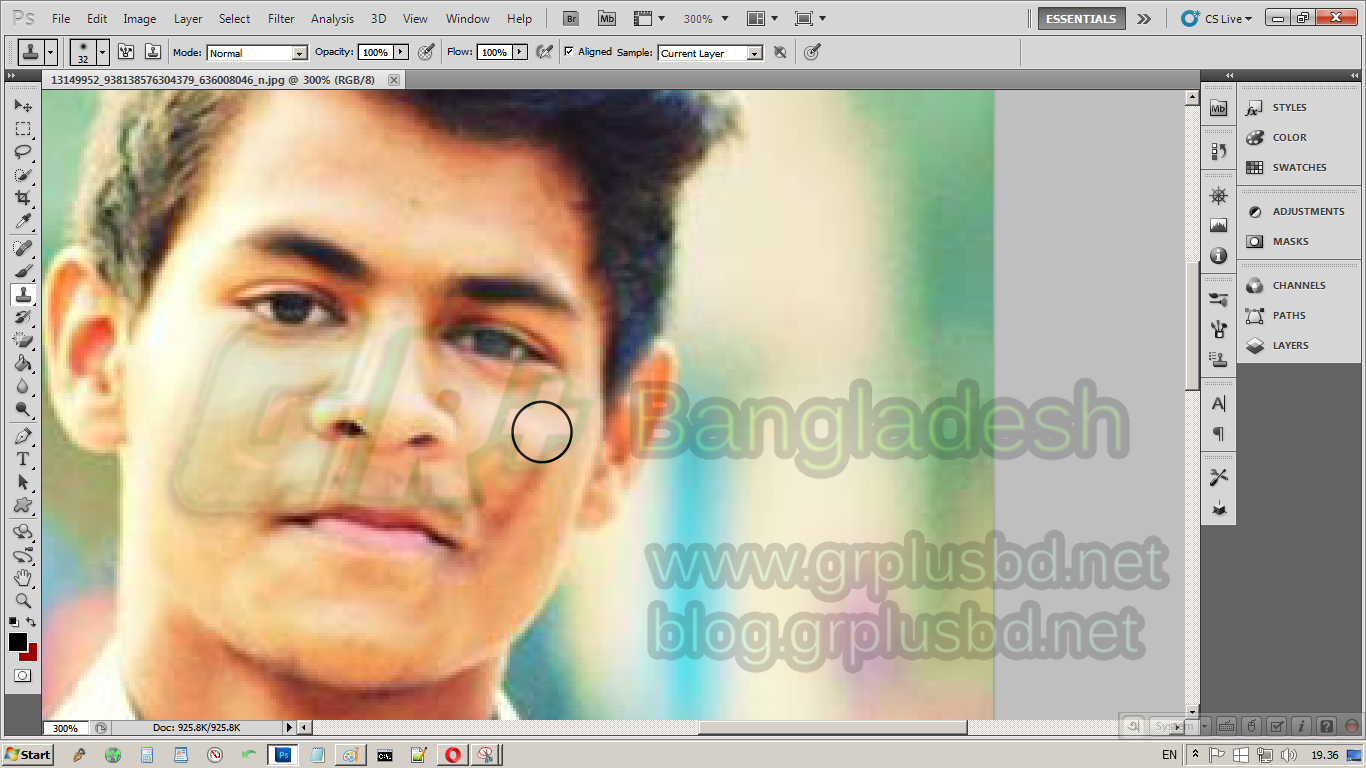Click the Windows Start button
This screenshot has width=1366, height=768.
28,755
